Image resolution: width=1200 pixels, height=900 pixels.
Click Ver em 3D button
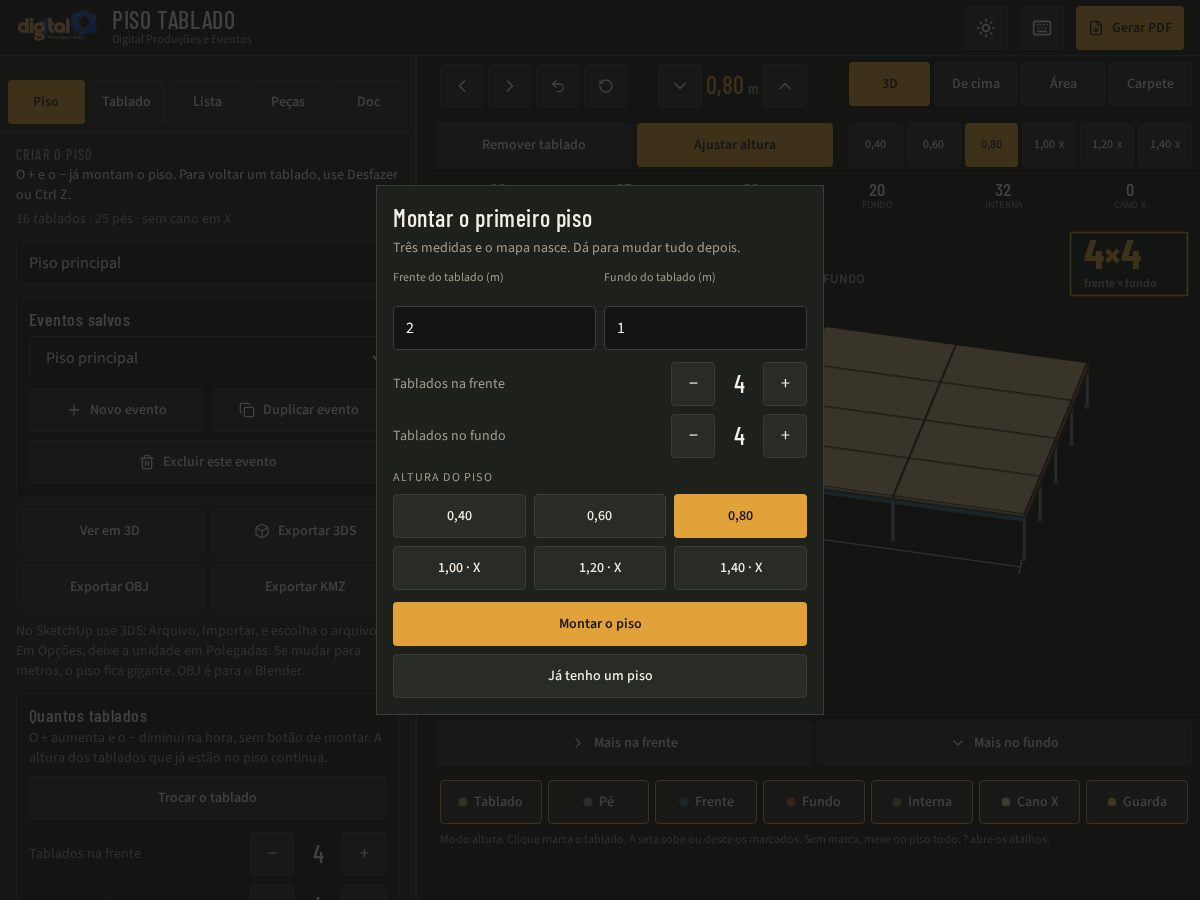point(110,531)
